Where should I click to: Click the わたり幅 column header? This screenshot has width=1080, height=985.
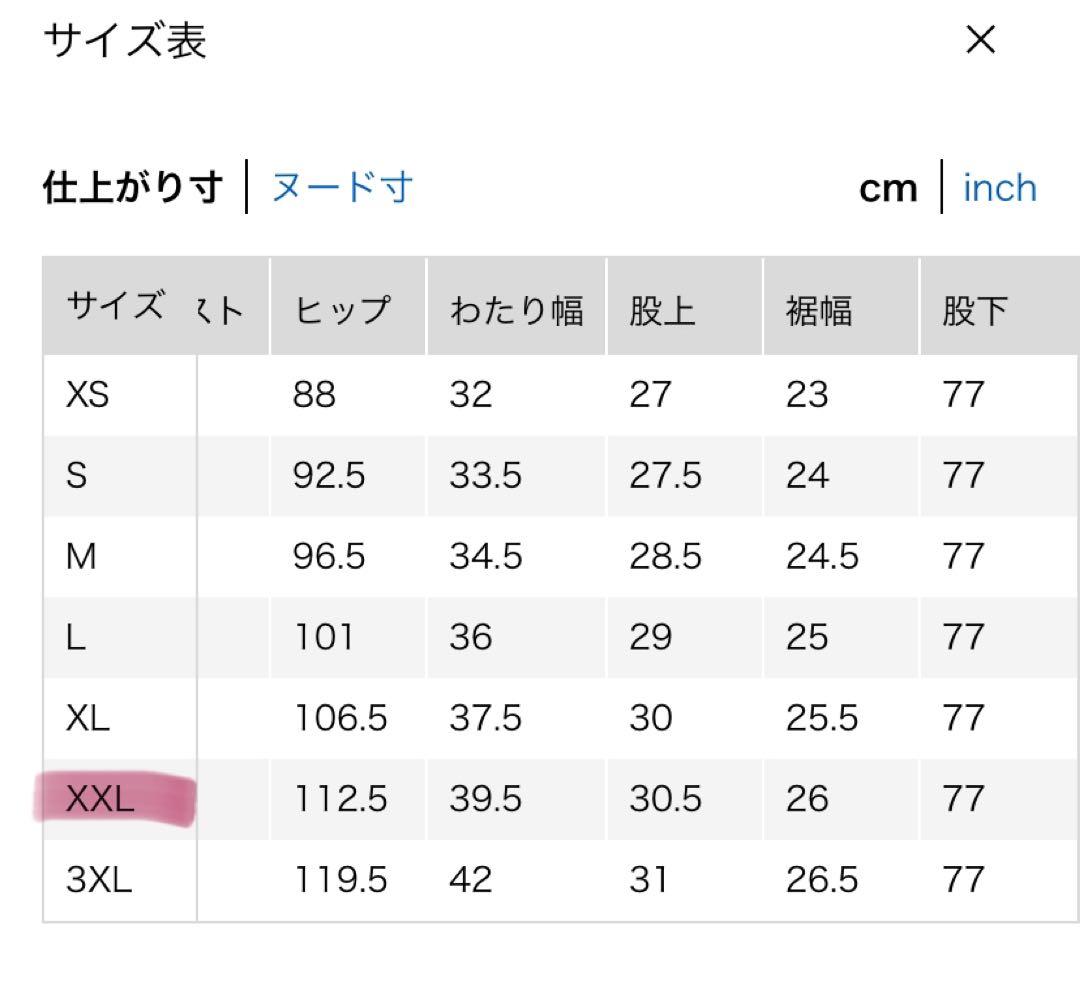click(x=516, y=310)
